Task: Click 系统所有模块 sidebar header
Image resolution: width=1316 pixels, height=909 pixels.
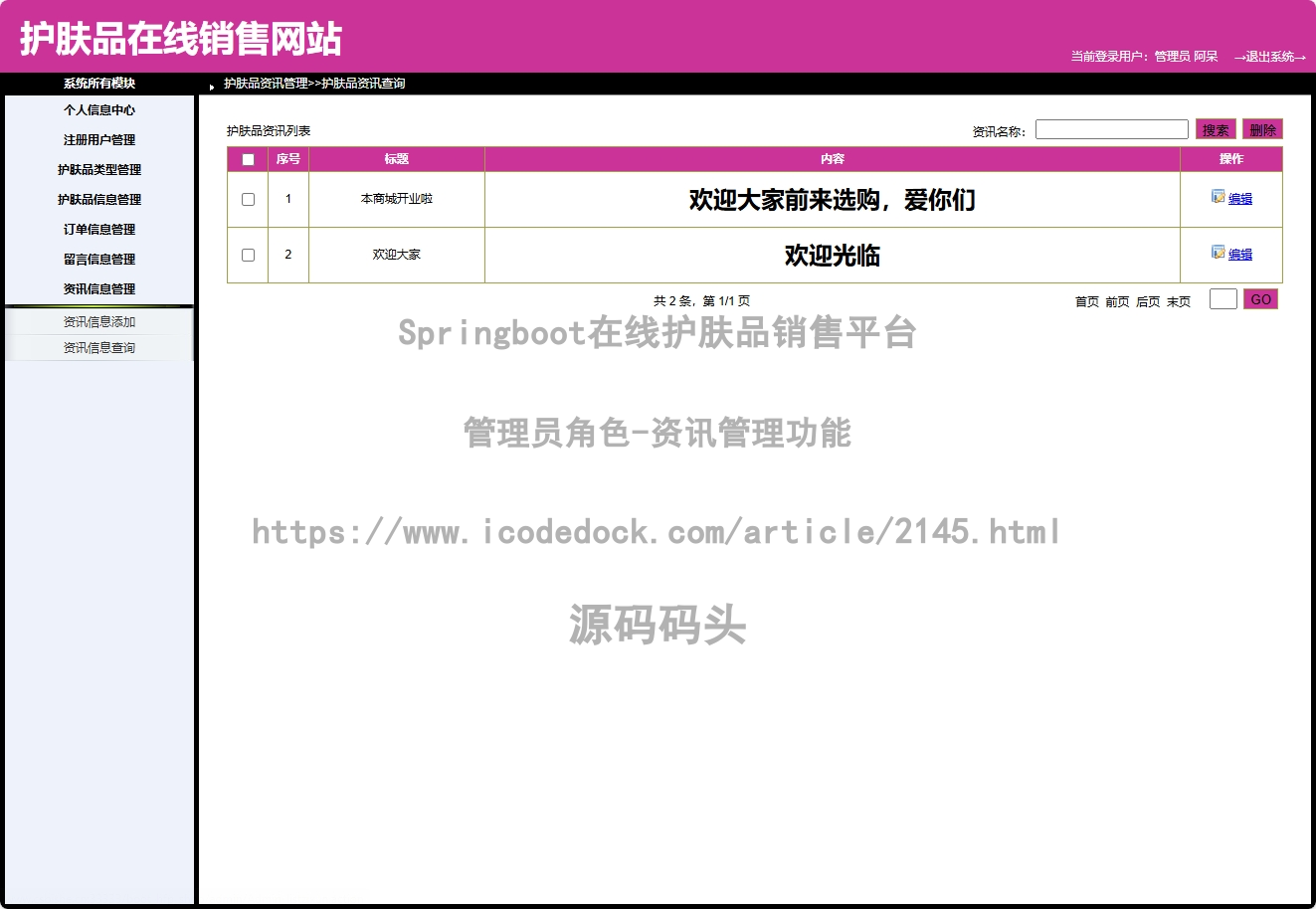Action: 99,84
